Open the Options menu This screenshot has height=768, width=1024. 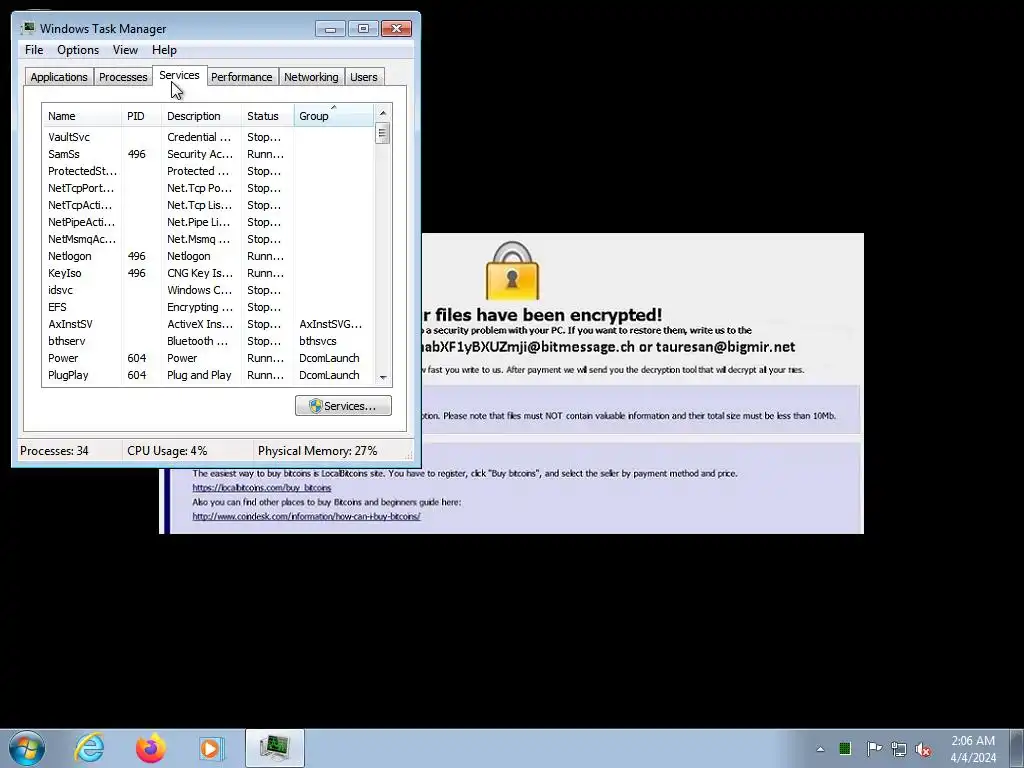click(x=78, y=50)
